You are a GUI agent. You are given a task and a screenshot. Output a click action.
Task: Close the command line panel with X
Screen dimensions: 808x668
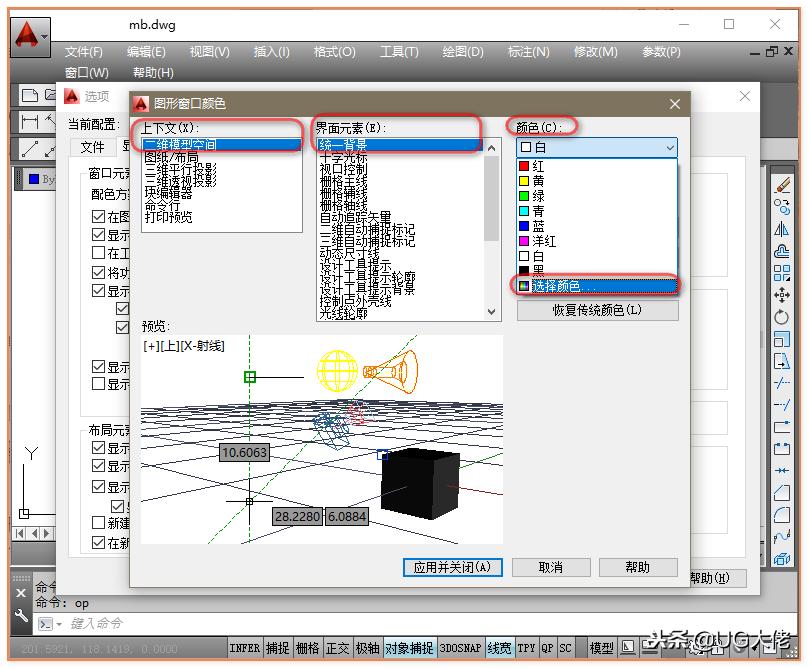tap(21, 593)
